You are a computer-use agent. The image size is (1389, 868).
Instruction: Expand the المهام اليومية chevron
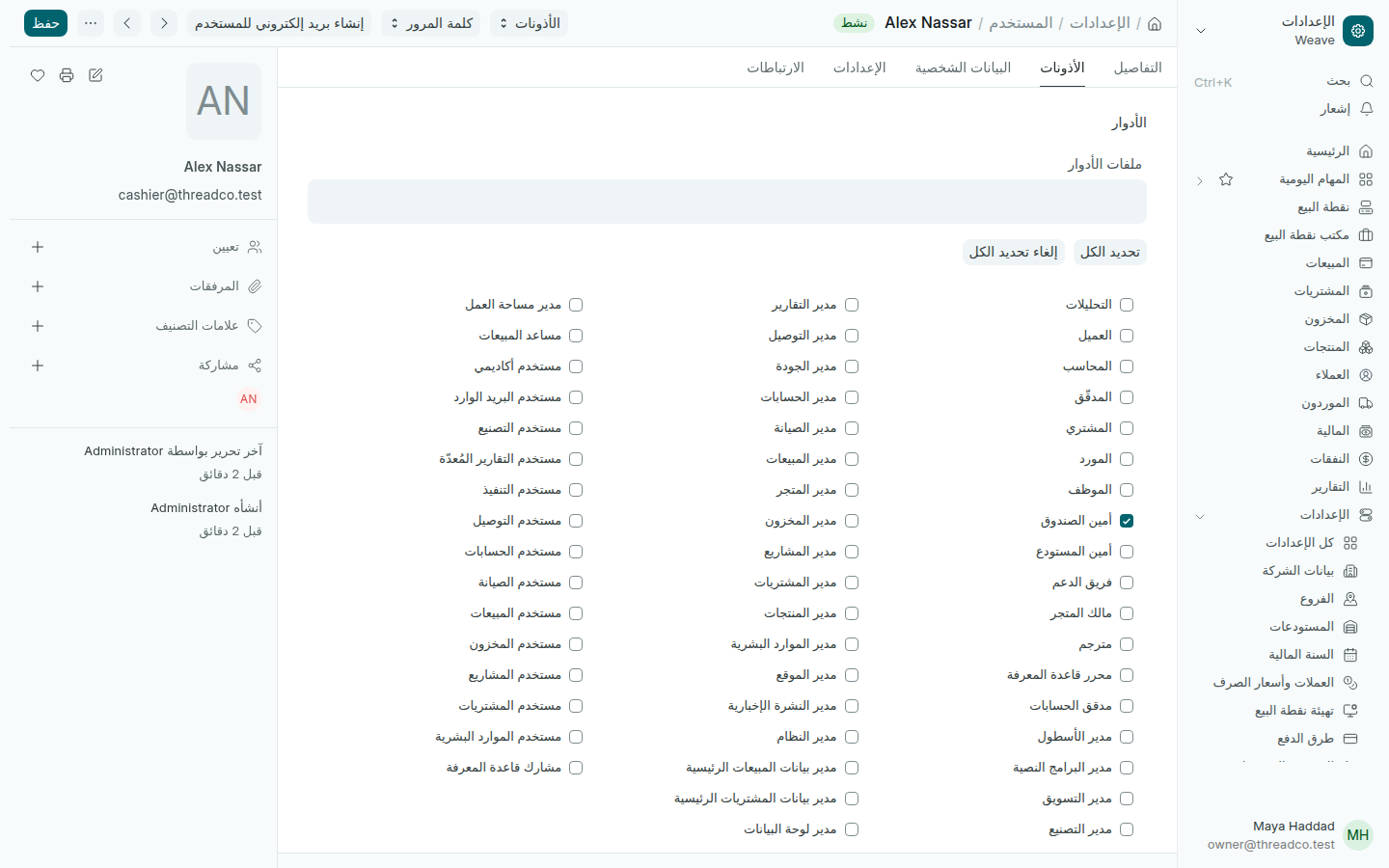pyautogui.click(x=1200, y=180)
